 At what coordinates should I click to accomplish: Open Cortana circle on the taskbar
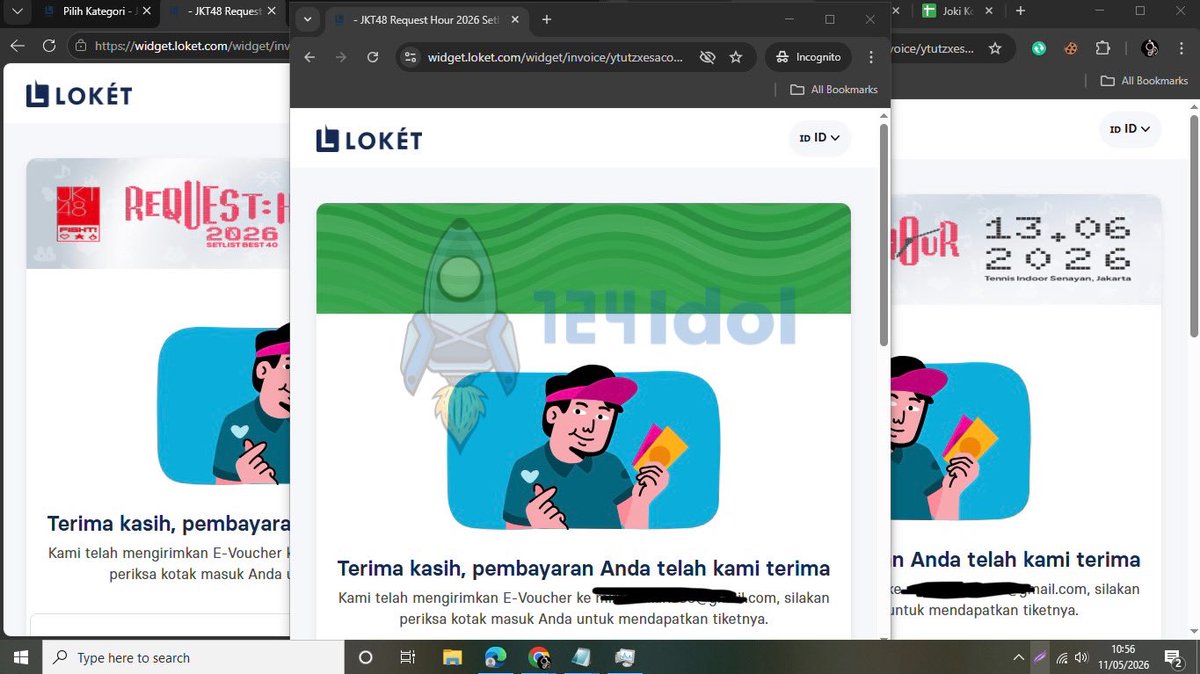365,658
